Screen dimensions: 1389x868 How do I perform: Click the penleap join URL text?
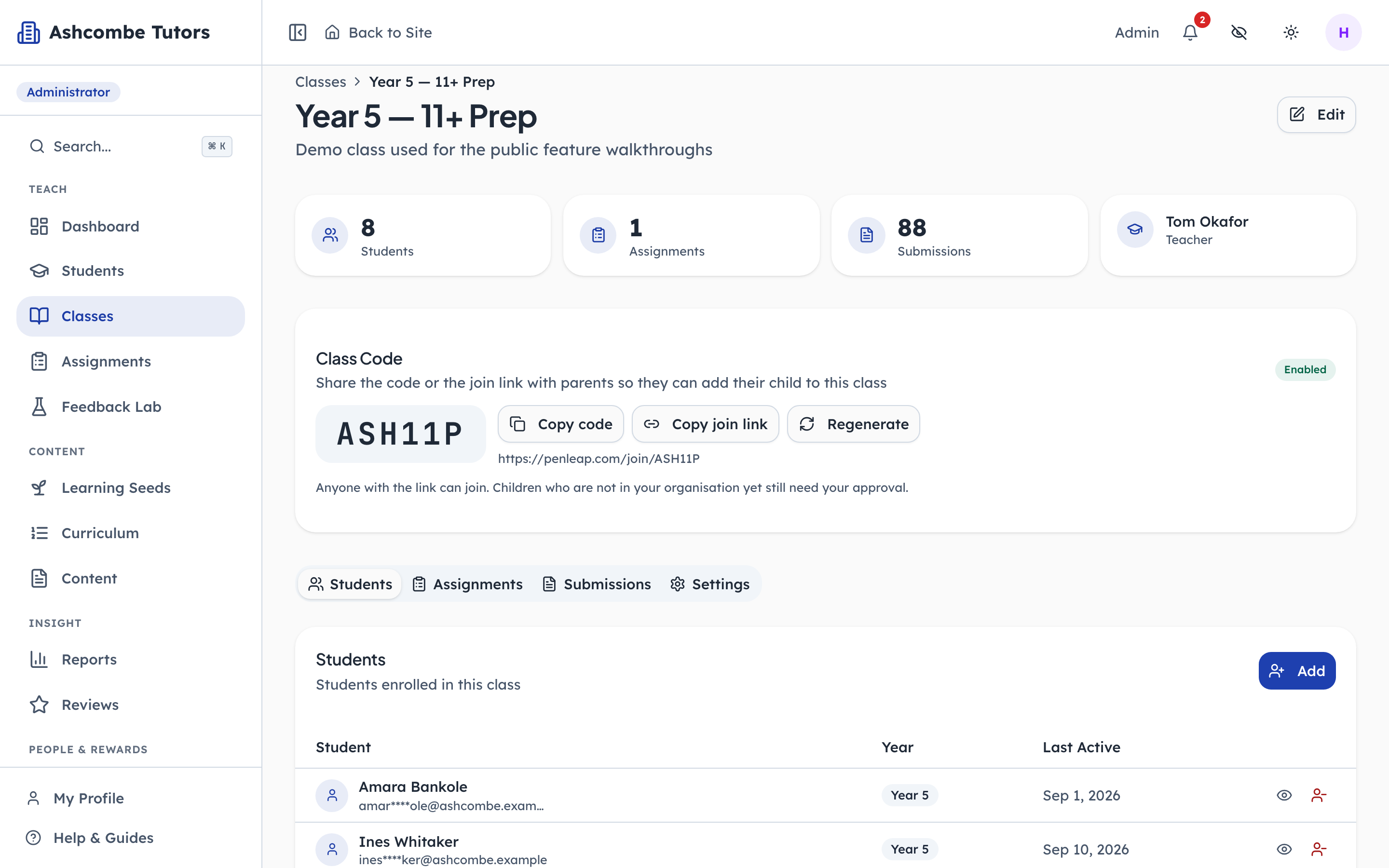coord(599,459)
